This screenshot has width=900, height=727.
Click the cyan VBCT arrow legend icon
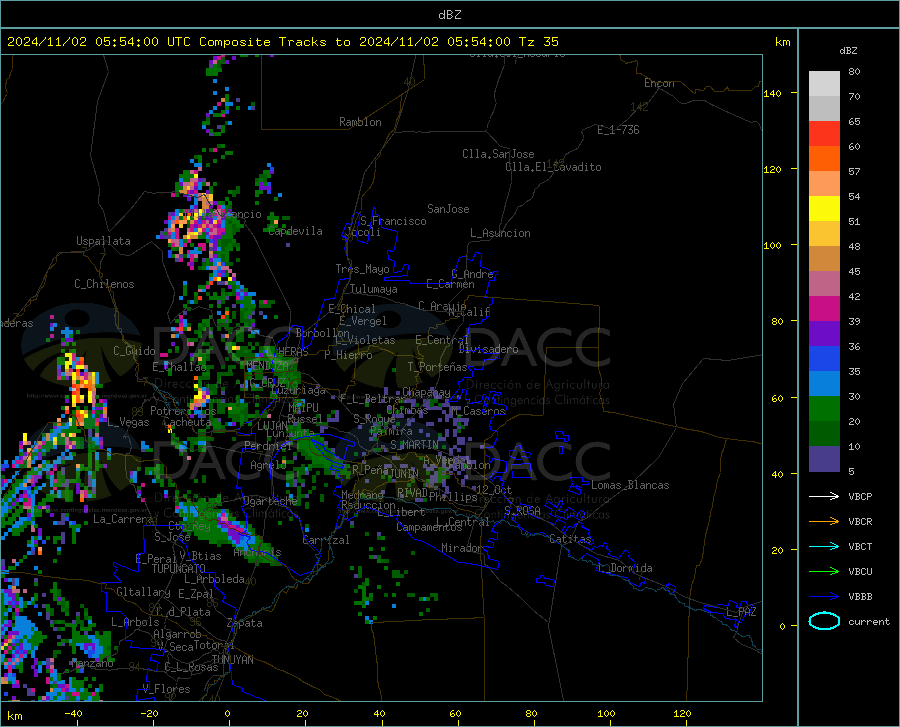(x=824, y=546)
